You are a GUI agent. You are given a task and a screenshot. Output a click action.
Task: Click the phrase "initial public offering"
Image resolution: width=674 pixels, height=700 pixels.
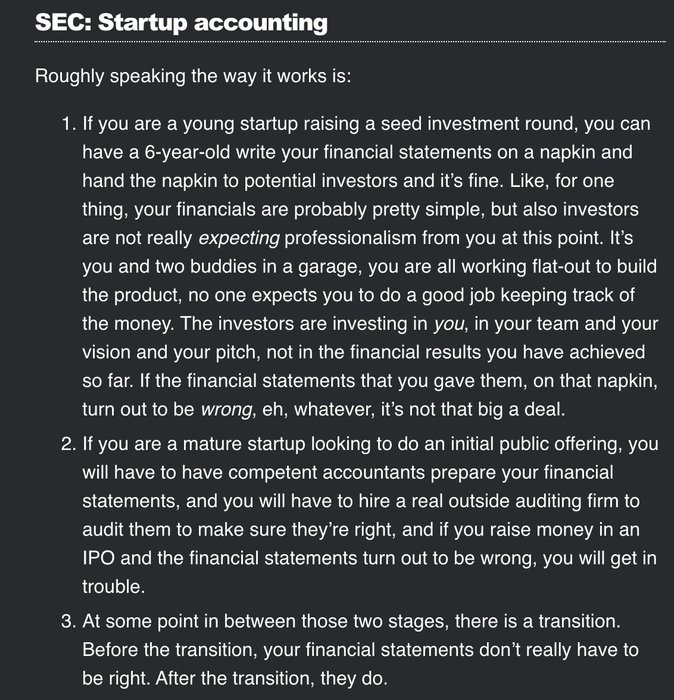click(536, 444)
